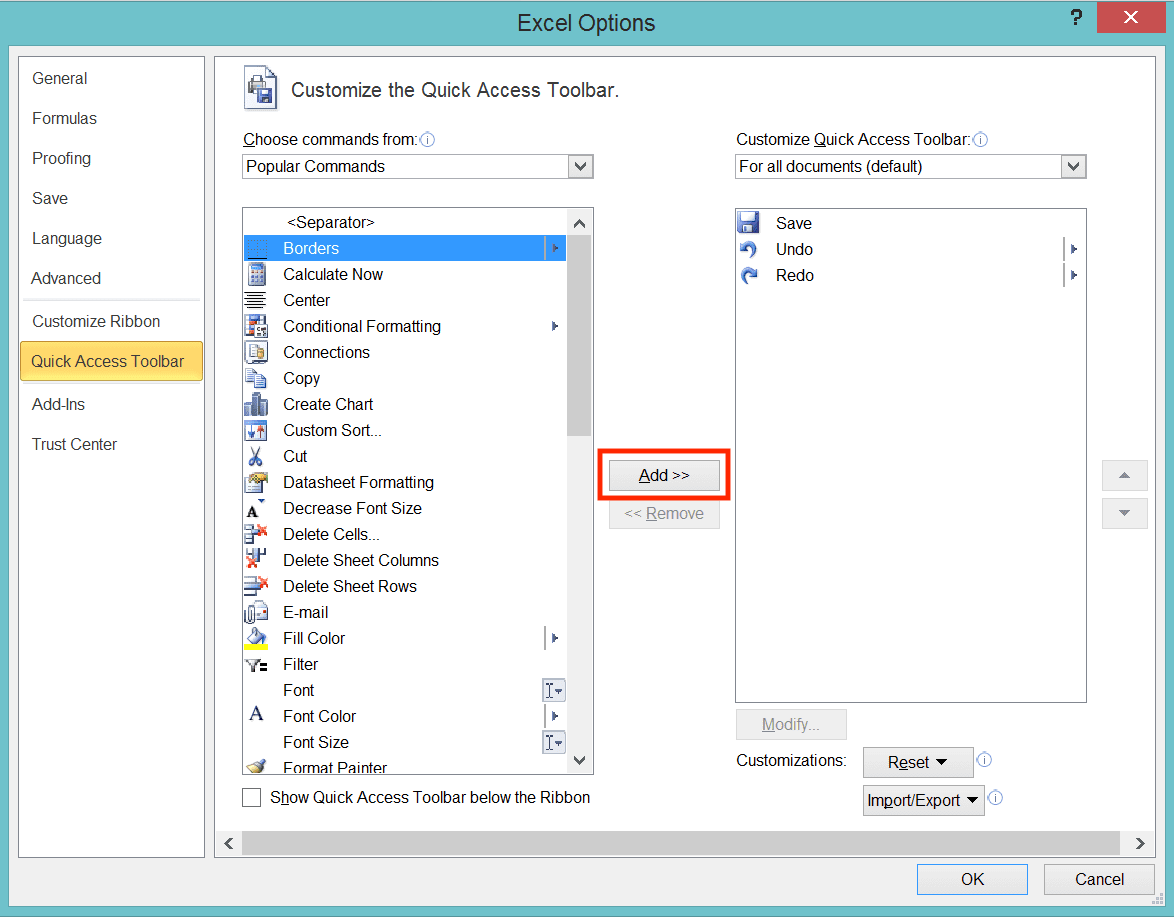Select the Save icon in the toolbar list
The height and width of the screenshot is (917, 1174).
750,222
